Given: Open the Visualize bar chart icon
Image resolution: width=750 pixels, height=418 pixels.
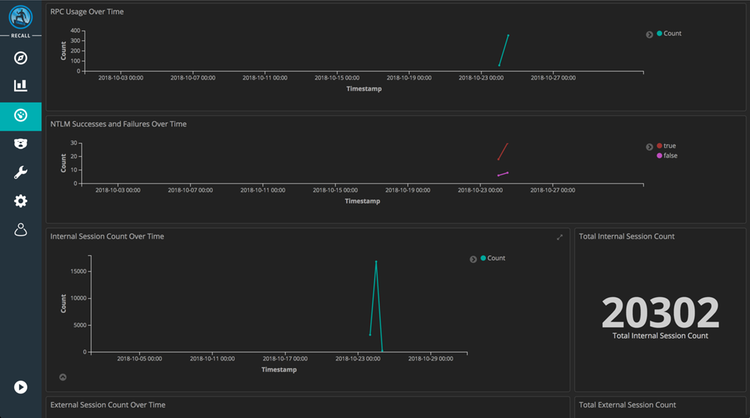Looking at the screenshot, I should 20,86.
